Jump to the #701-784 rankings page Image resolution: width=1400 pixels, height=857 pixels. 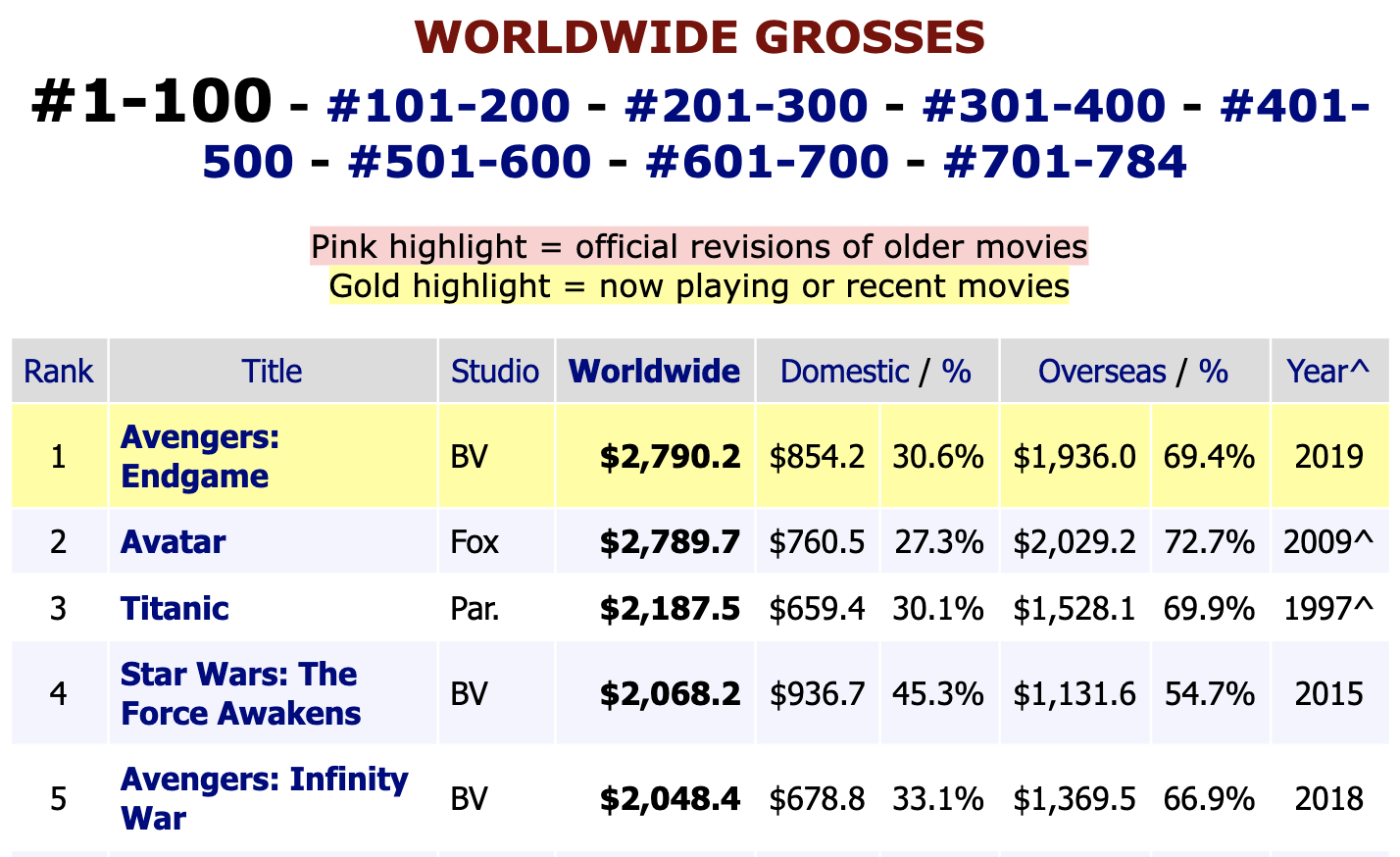[x=1065, y=162]
